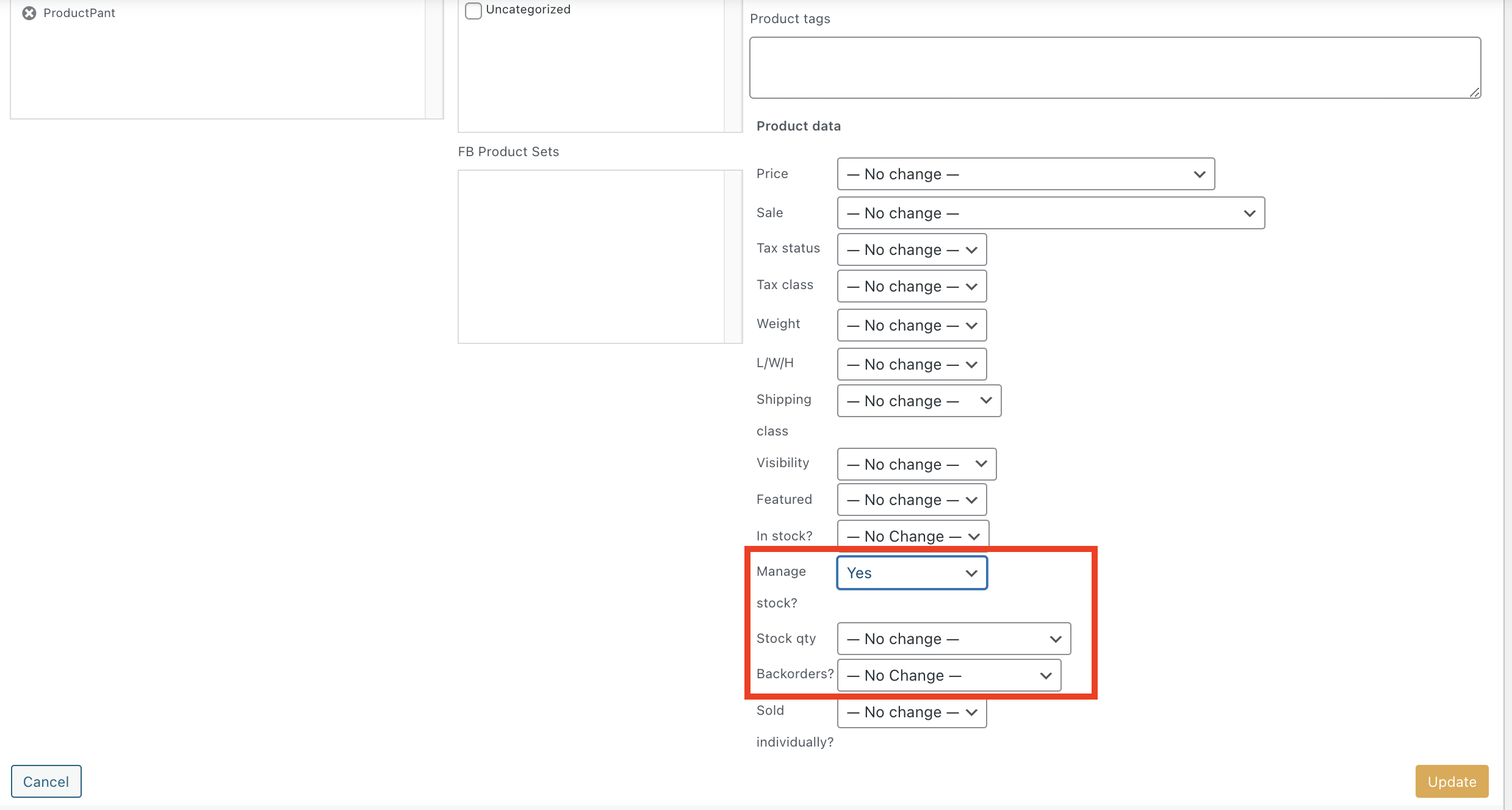
Task: Open the In stock? dropdown
Action: click(913, 535)
